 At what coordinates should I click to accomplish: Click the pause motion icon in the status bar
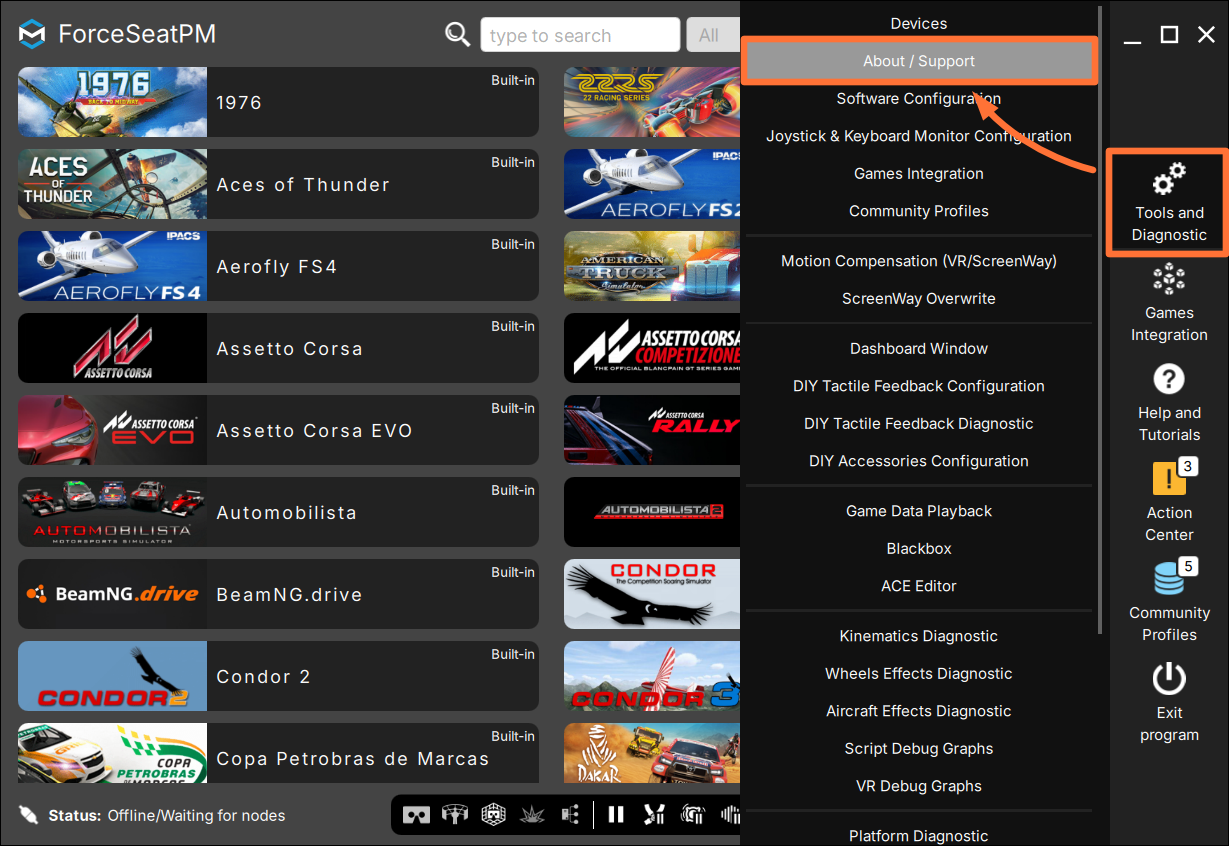pyautogui.click(x=616, y=815)
